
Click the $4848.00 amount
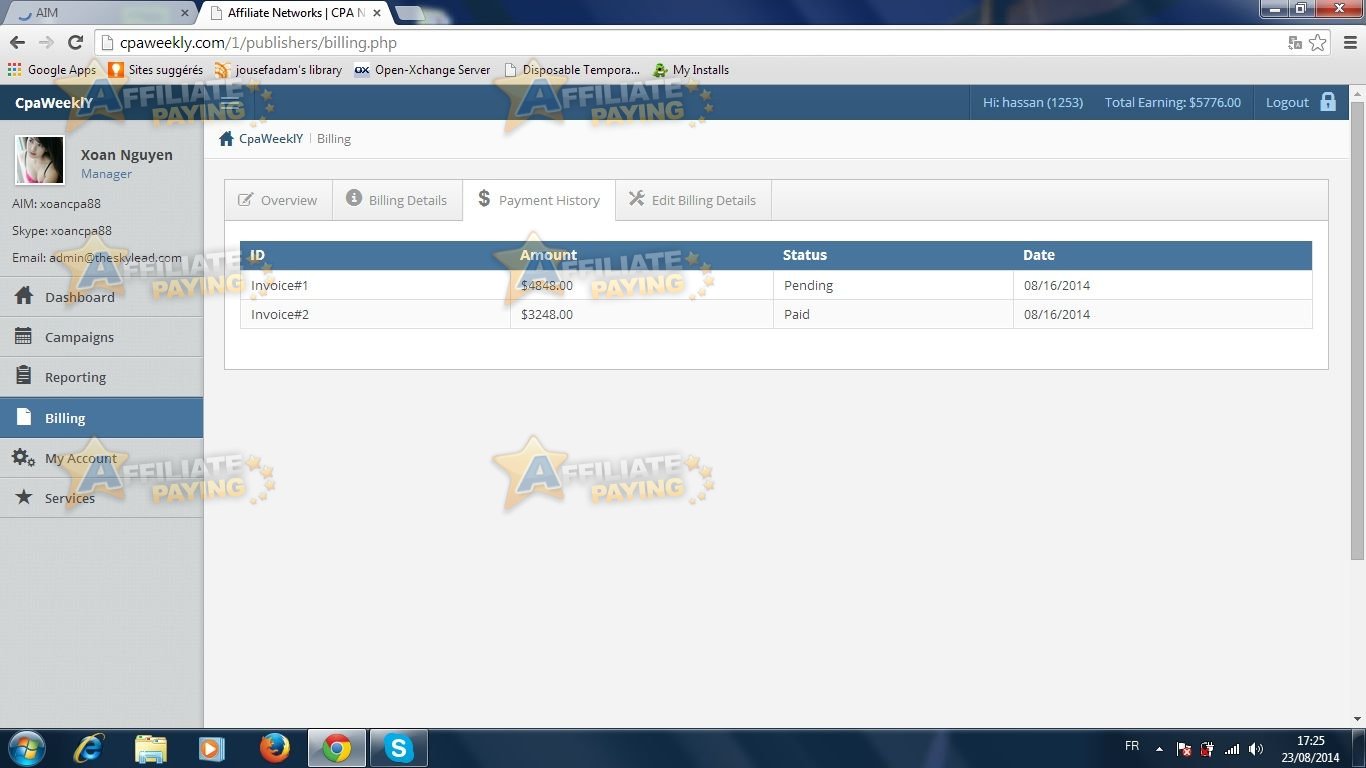point(547,285)
